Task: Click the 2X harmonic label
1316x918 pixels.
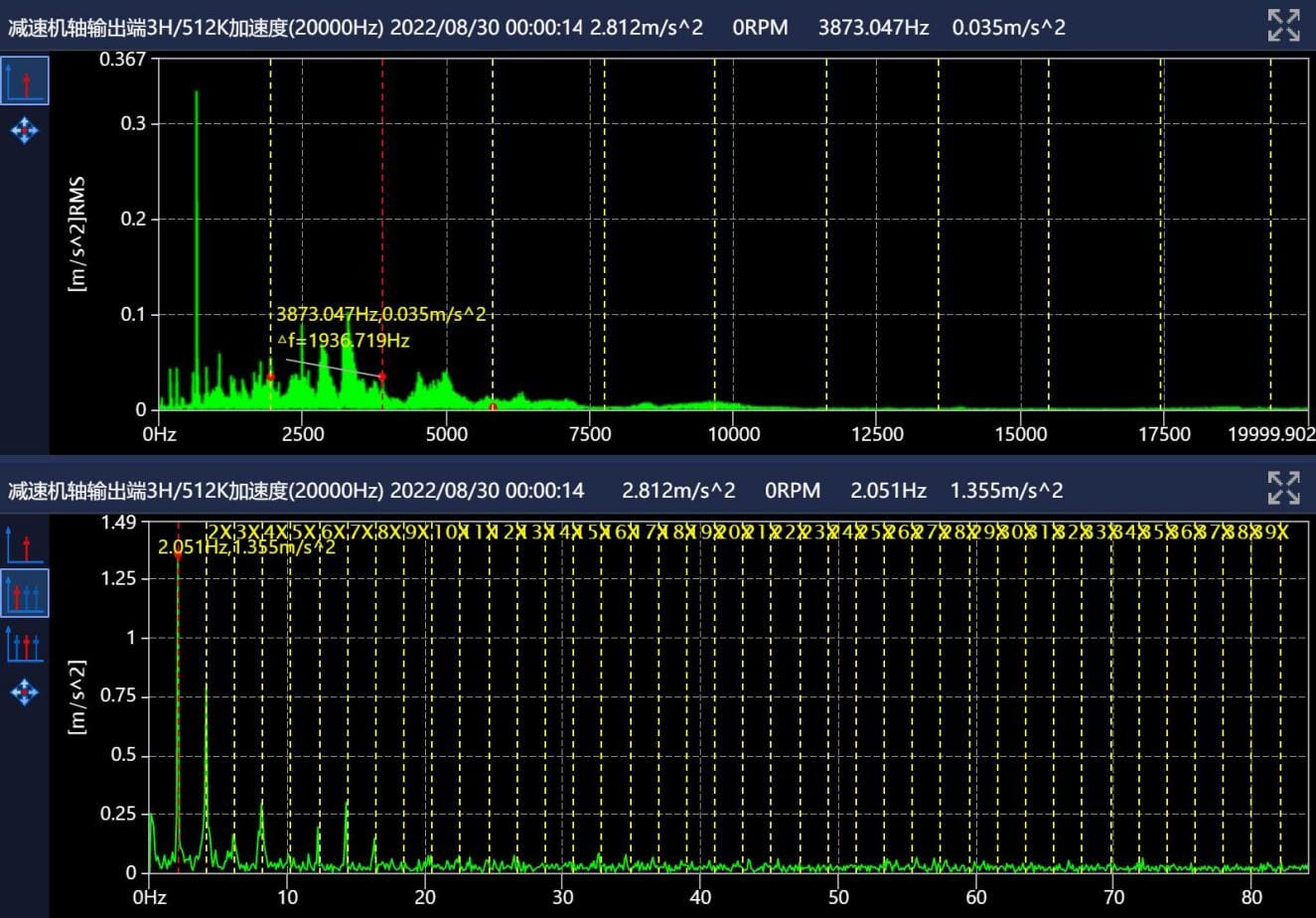Action: [219, 533]
